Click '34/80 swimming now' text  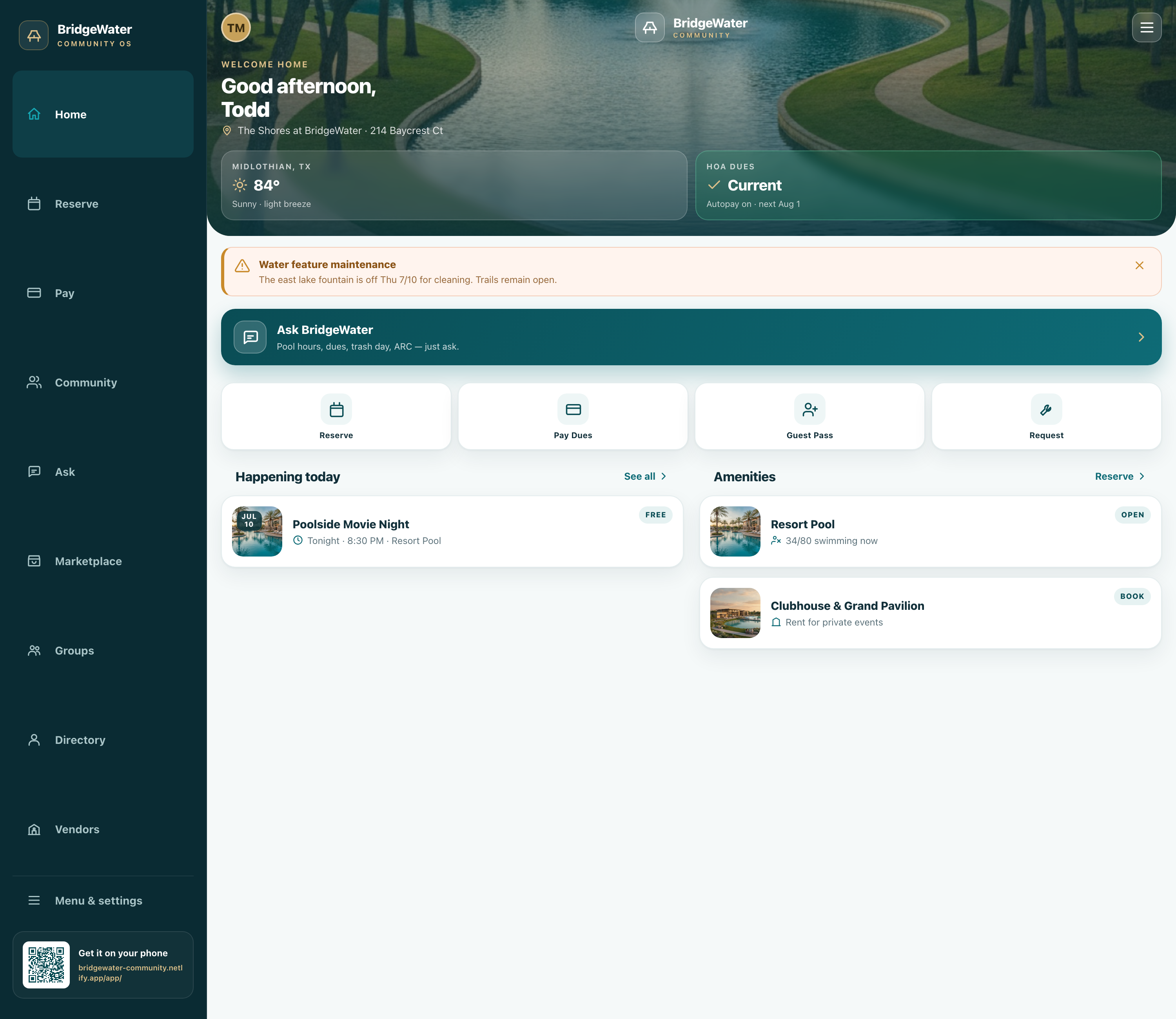(x=831, y=540)
